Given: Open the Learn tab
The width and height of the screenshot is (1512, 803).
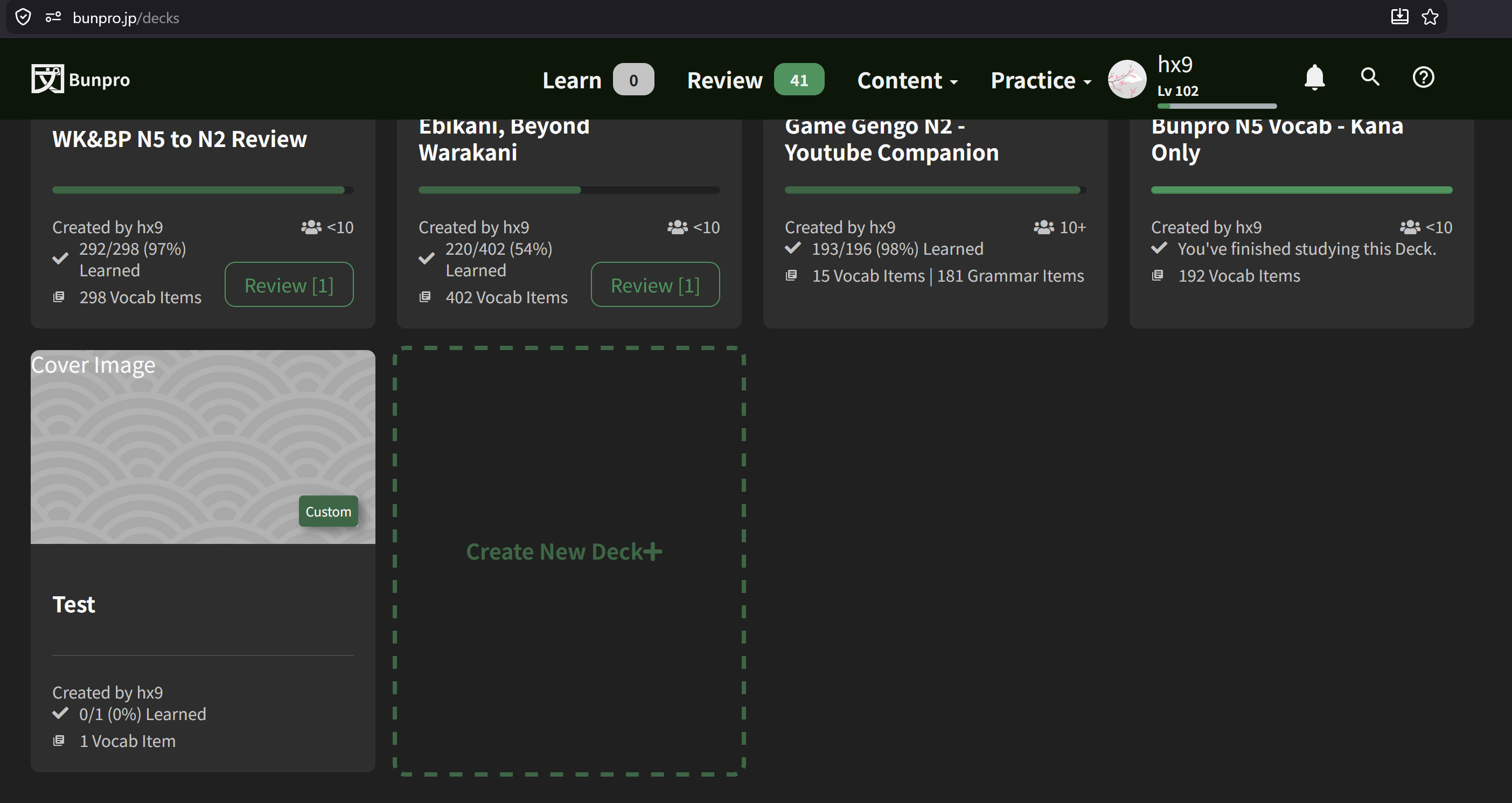Looking at the screenshot, I should pyautogui.click(x=572, y=80).
